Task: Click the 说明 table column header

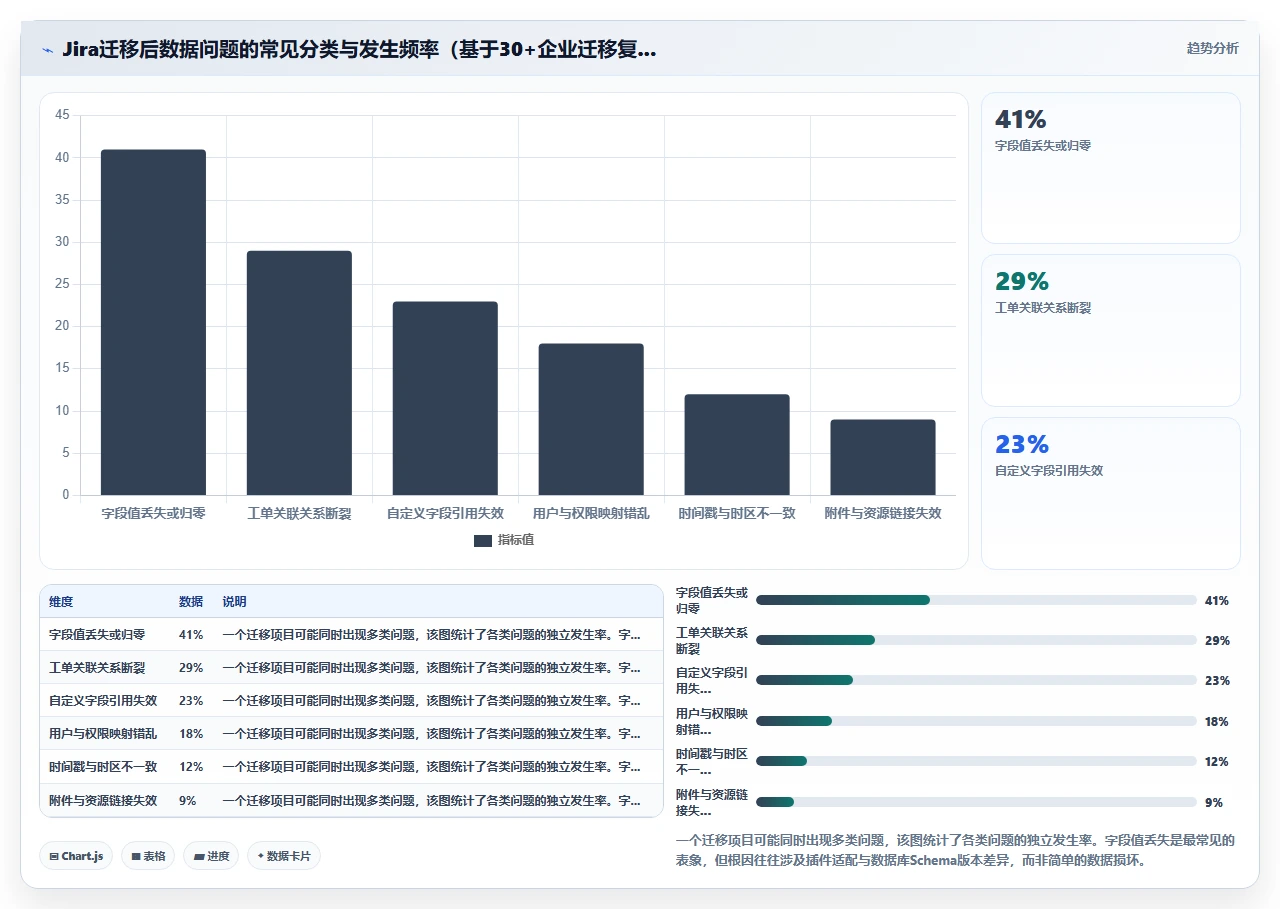Action: point(234,601)
